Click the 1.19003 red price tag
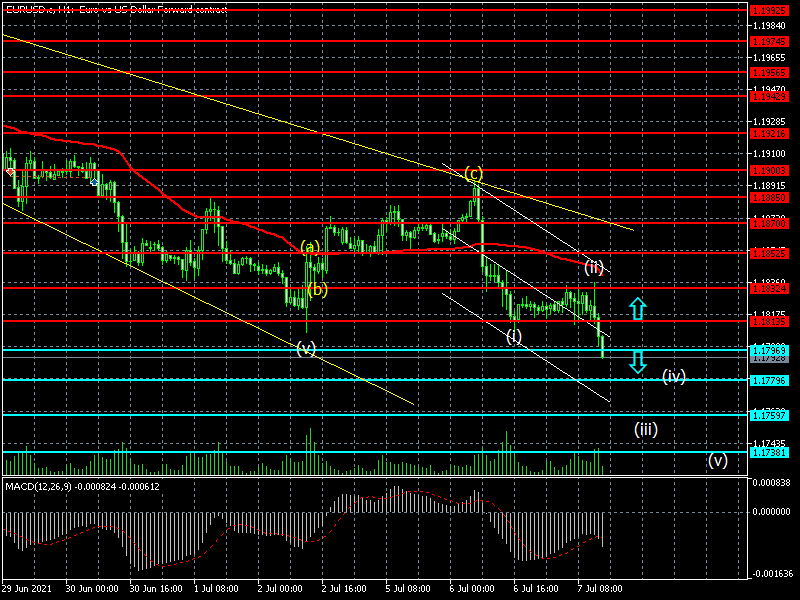The width and height of the screenshot is (800, 600). pyautogui.click(x=769, y=170)
